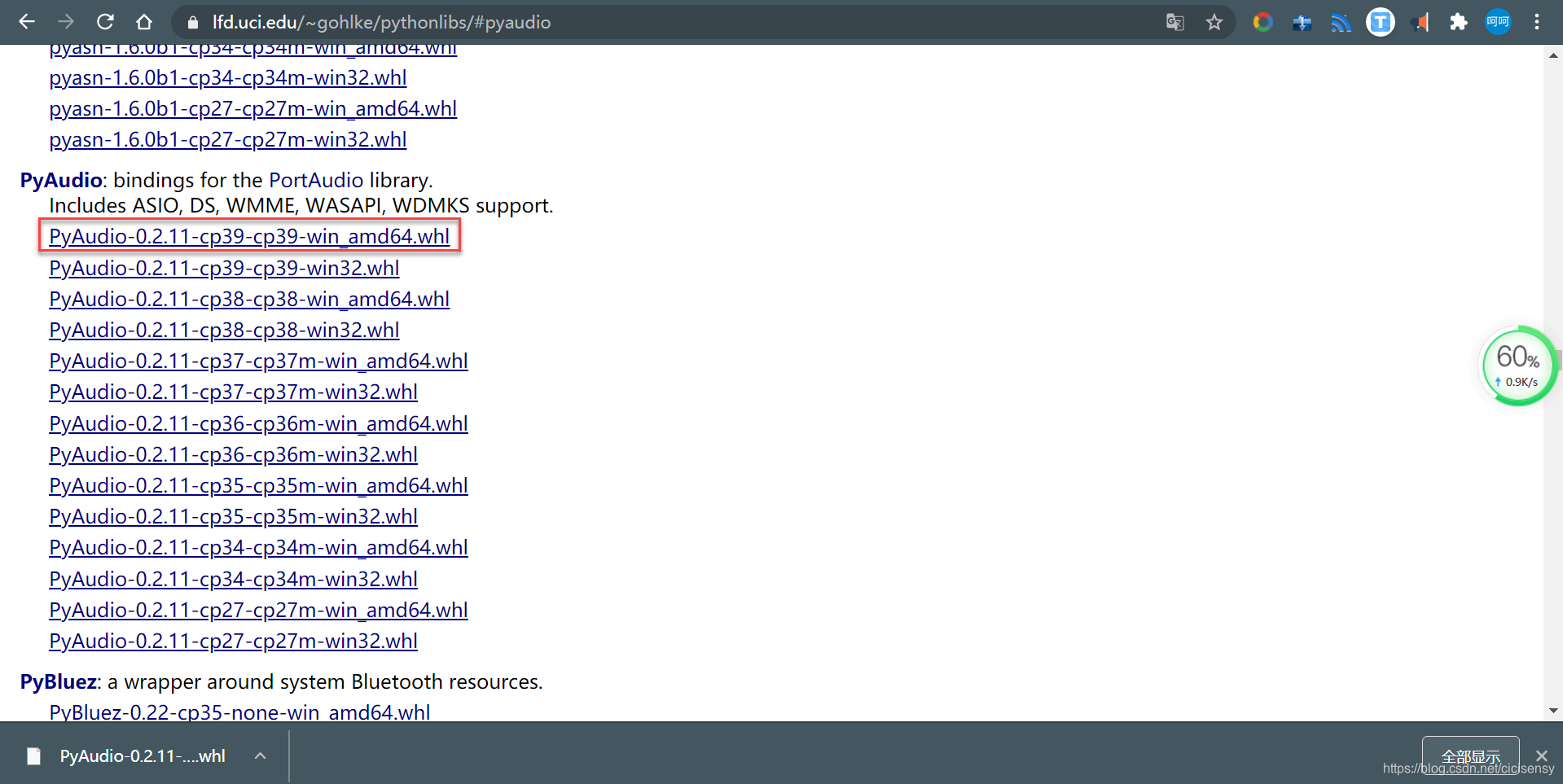1563x784 pixels.
Task: Download PyAudio cp34m win32 wheel
Action: (233, 579)
